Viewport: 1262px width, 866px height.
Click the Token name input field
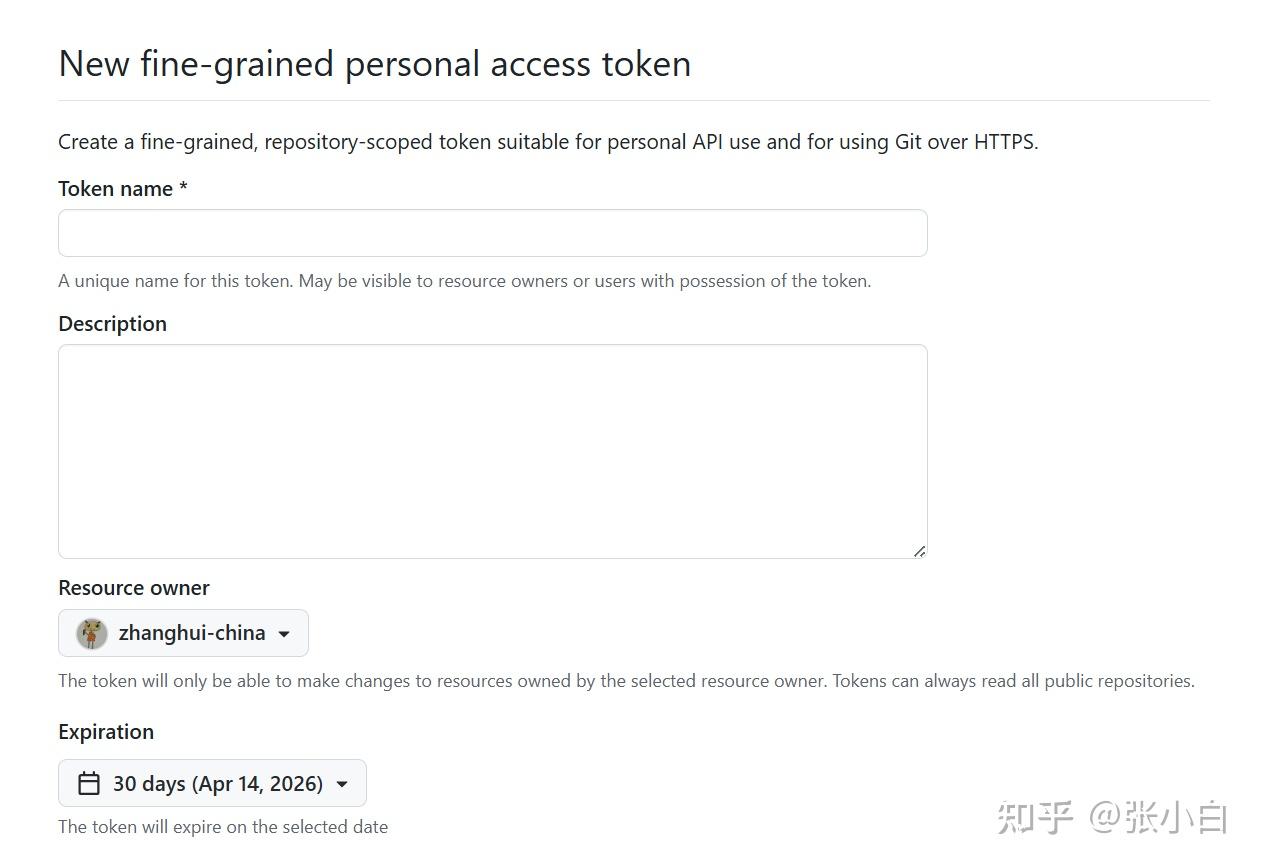[x=492, y=233]
